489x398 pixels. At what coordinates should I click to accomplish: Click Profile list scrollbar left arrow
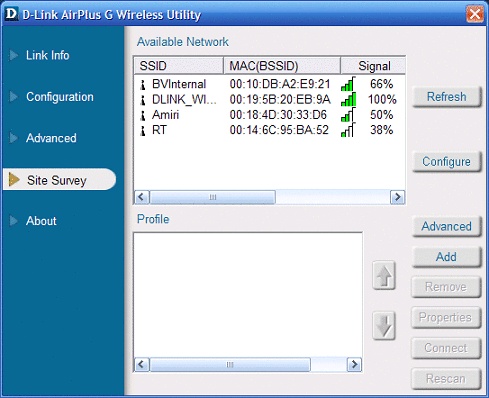coord(142,364)
